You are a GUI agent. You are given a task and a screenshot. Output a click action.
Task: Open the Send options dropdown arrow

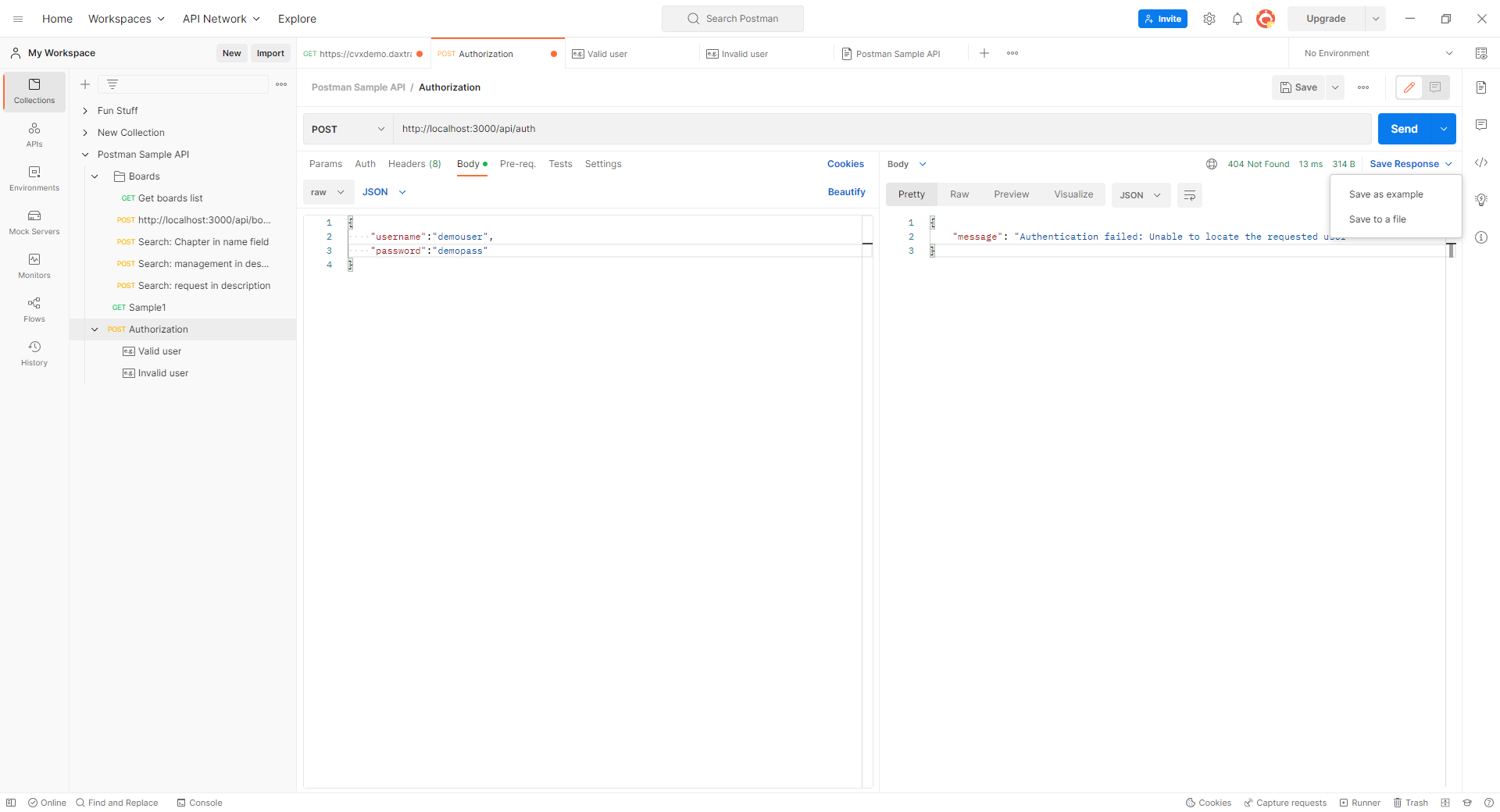click(1444, 129)
